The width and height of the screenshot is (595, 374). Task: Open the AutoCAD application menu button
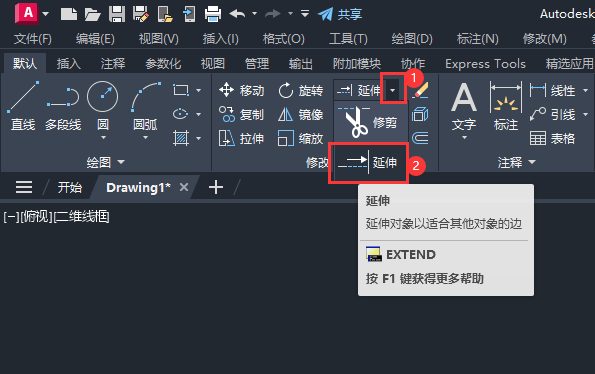[x=27, y=14]
